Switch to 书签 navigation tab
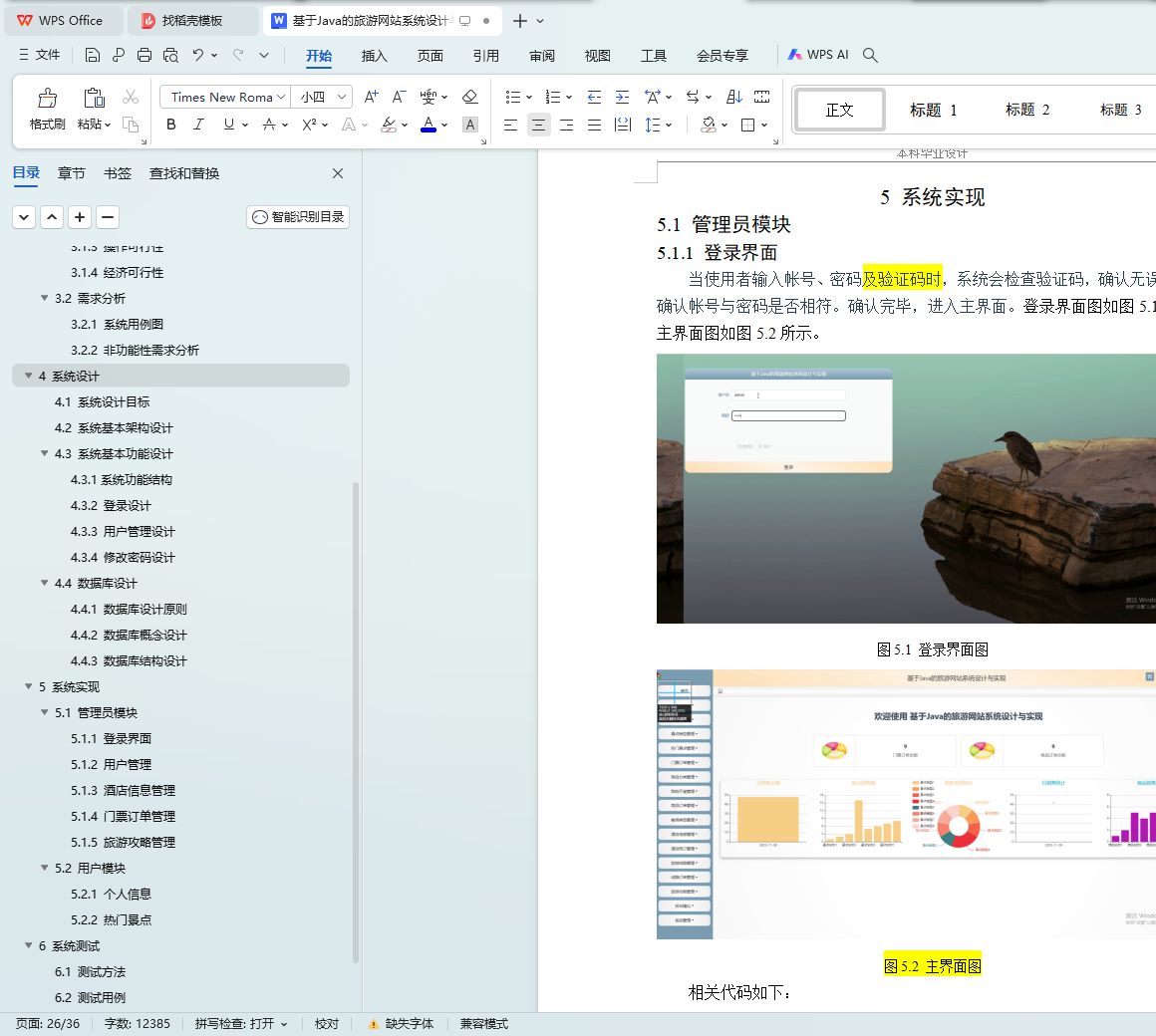This screenshot has width=1156, height=1036. 118,173
